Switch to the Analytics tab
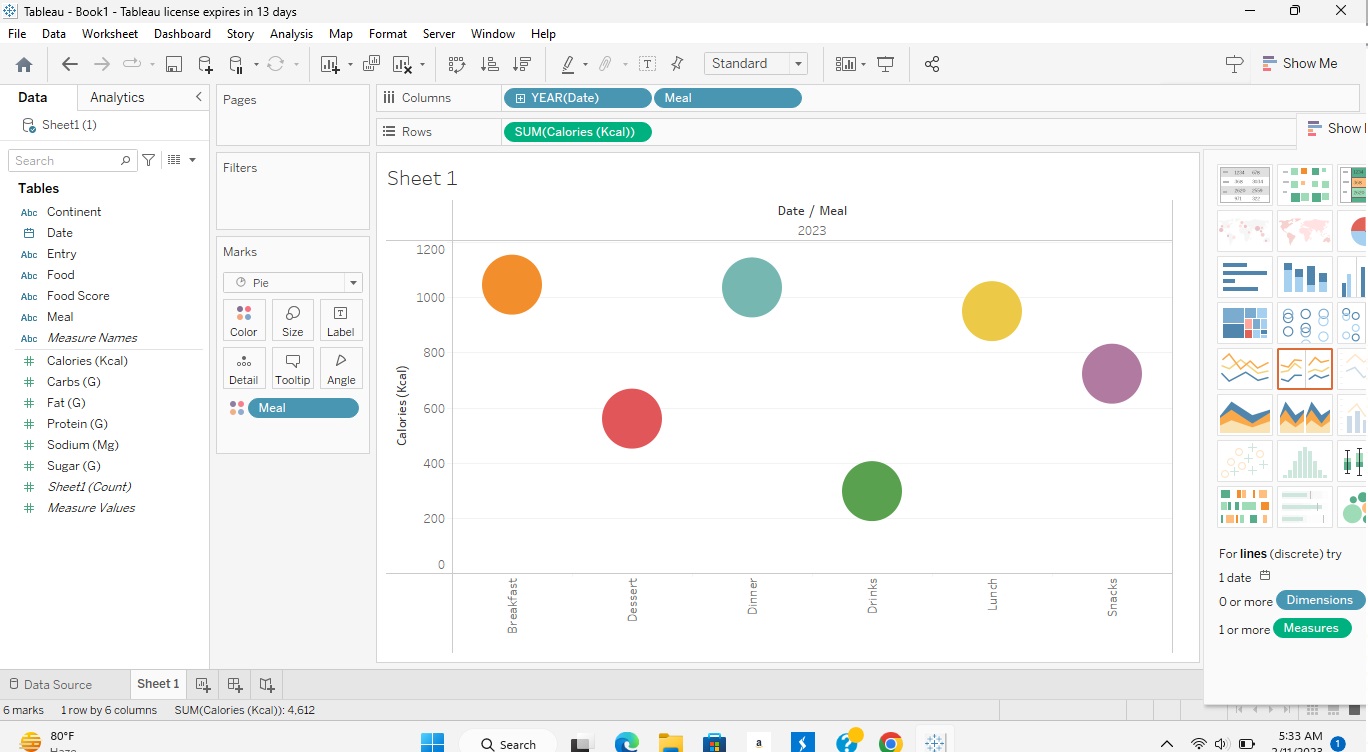The image size is (1368, 752). point(117,97)
